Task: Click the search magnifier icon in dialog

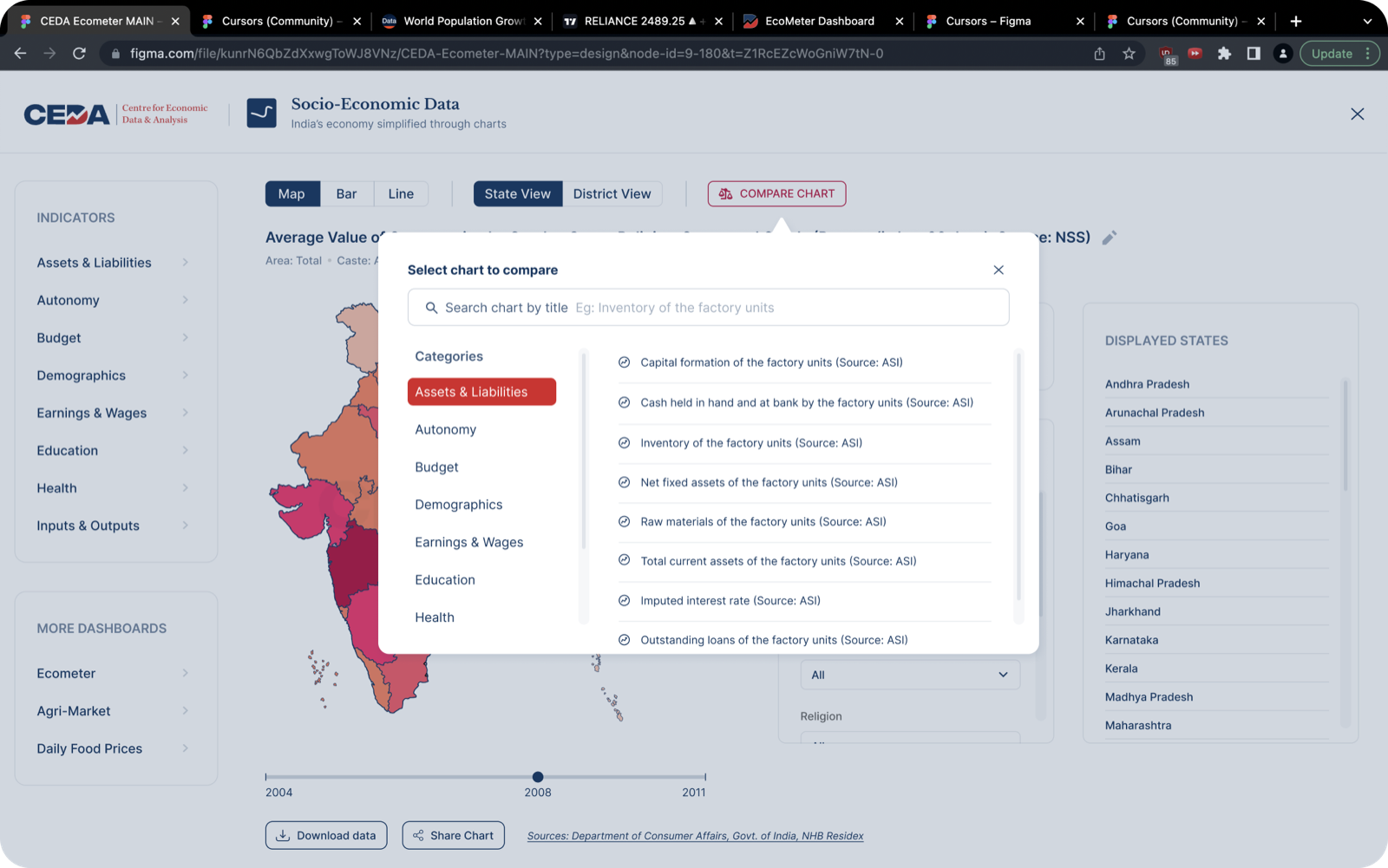Action: pyautogui.click(x=431, y=308)
